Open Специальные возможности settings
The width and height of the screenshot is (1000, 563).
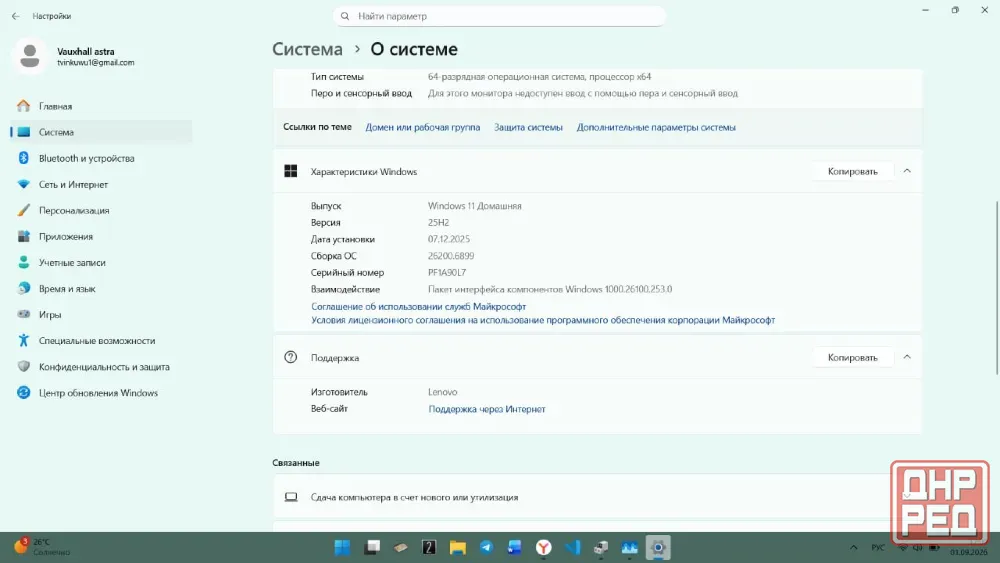[101, 341]
